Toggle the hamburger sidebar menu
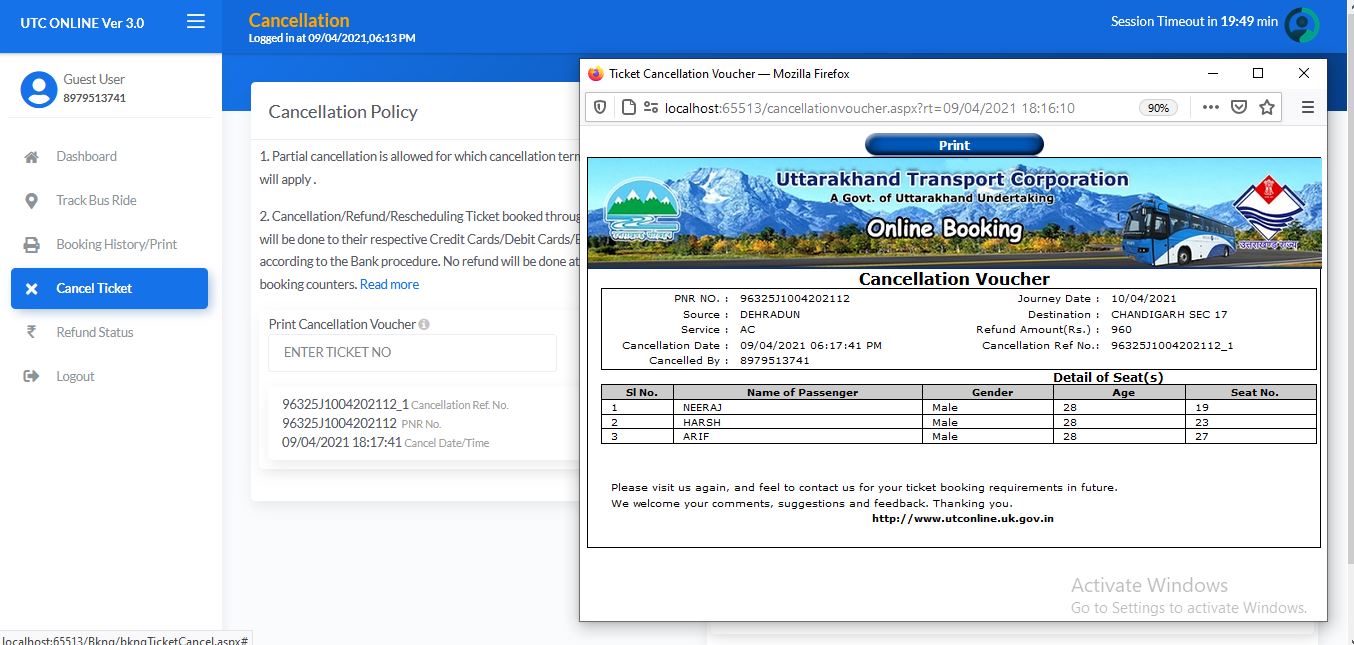 pyautogui.click(x=196, y=21)
